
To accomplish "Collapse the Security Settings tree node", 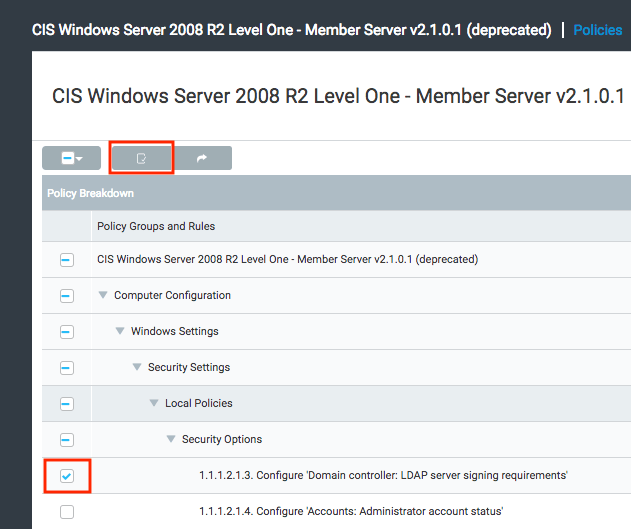I will (137, 367).
